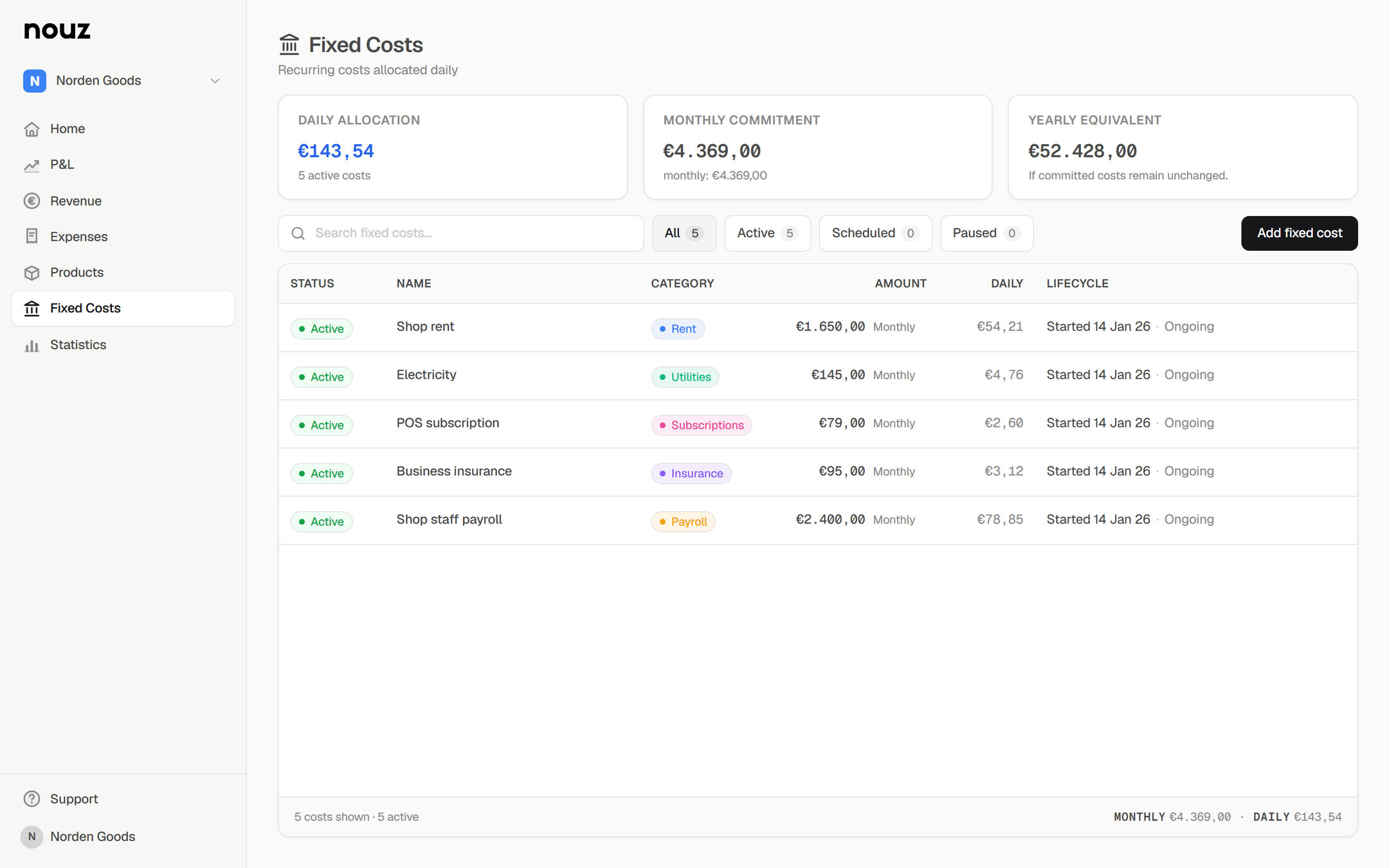
Task: Click the bank icon beside the page title
Action: point(289,44)
